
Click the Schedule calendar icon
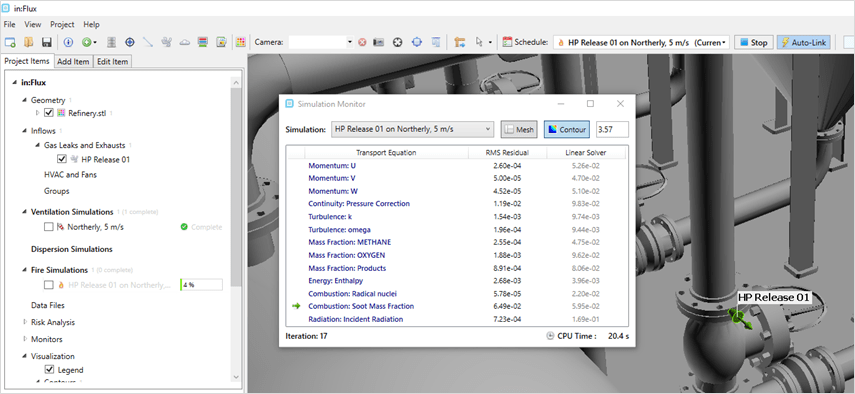click(507, 42)
